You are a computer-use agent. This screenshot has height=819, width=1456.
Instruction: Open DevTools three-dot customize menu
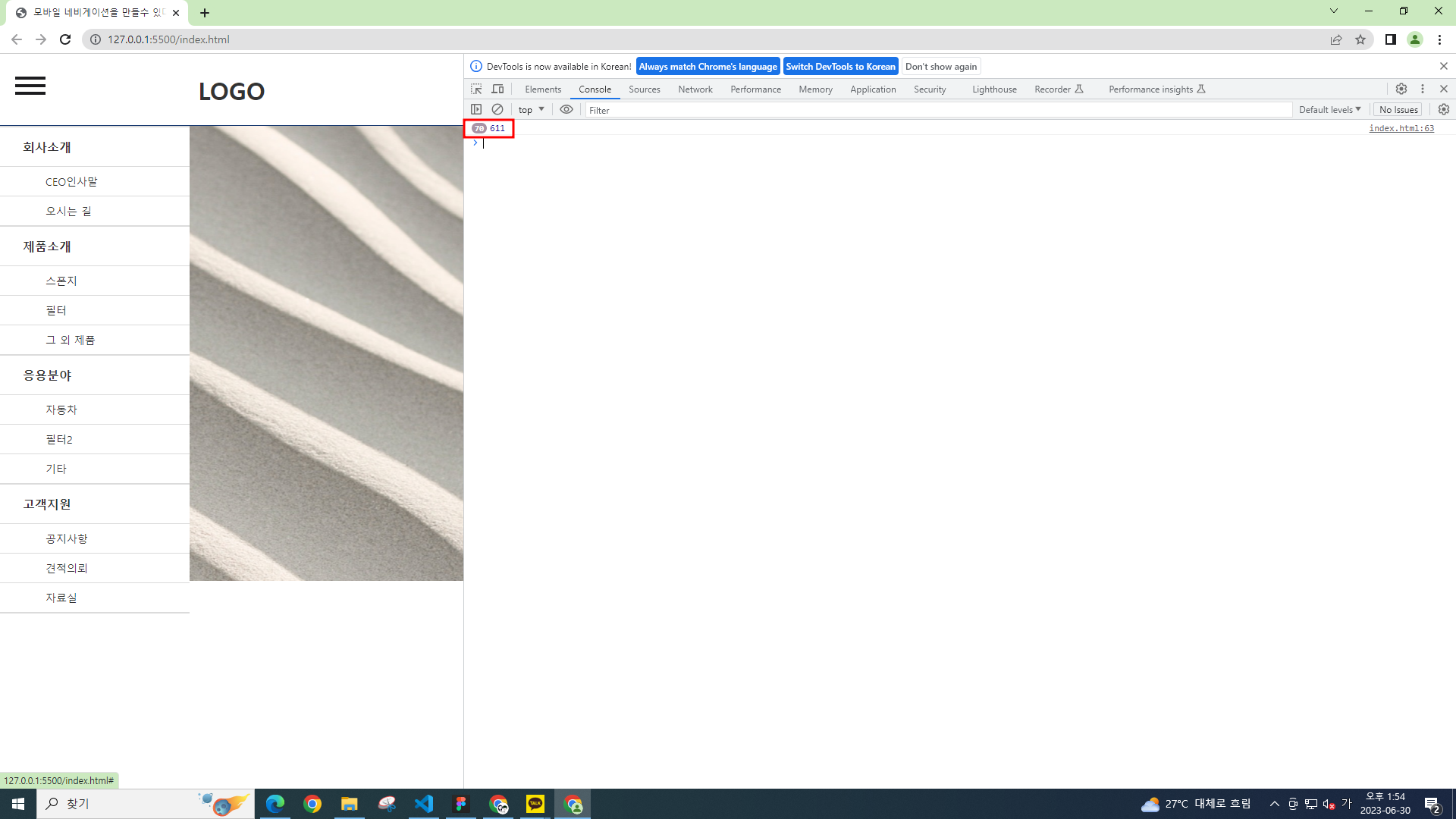pyautogui.click(x=1423, y=89)
